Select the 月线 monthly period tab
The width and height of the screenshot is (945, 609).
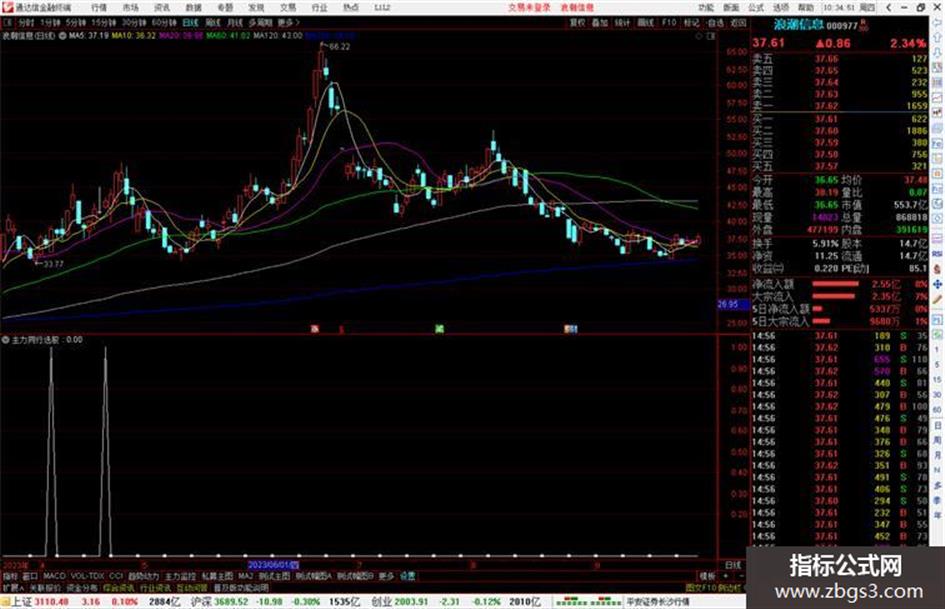234,22
